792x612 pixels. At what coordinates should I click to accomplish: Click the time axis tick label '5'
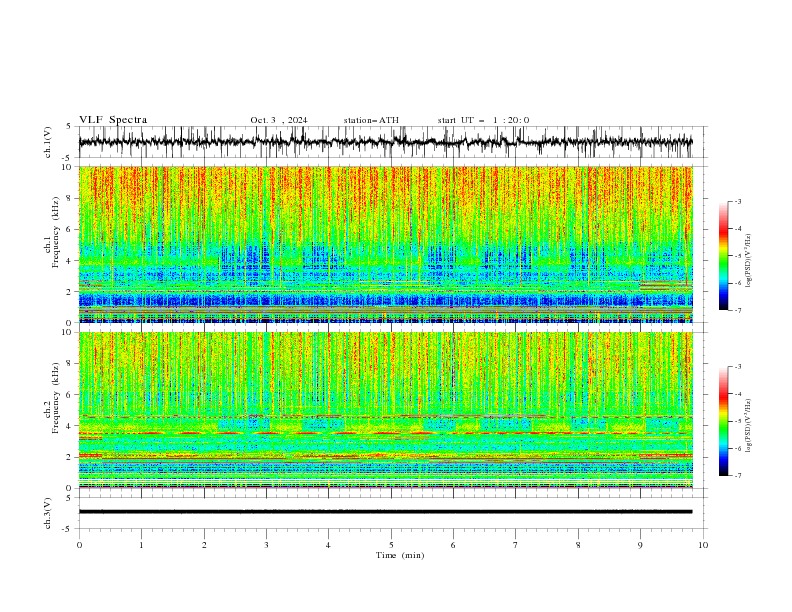391,545
